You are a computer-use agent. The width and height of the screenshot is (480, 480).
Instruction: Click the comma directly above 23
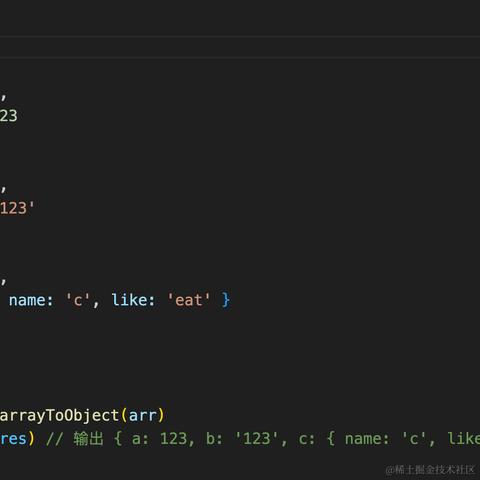click(3, 97)
